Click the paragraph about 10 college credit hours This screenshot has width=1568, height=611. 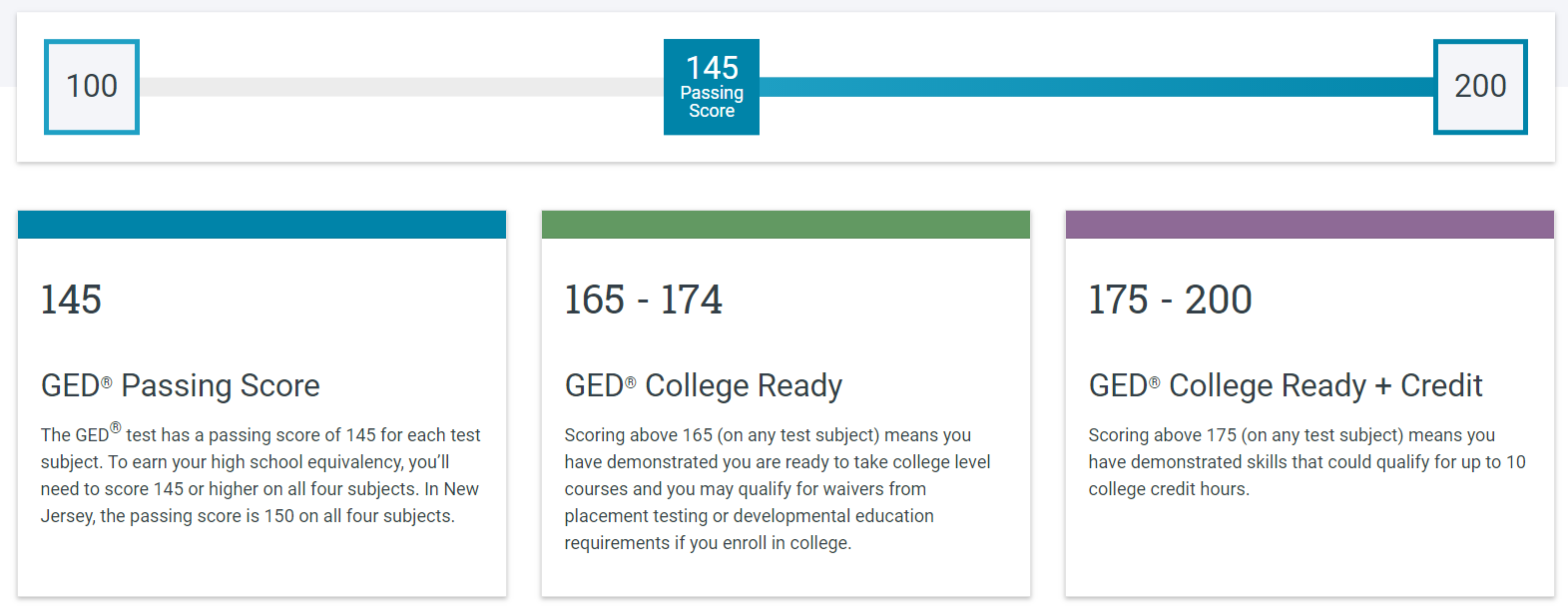tap(1307, 462)
